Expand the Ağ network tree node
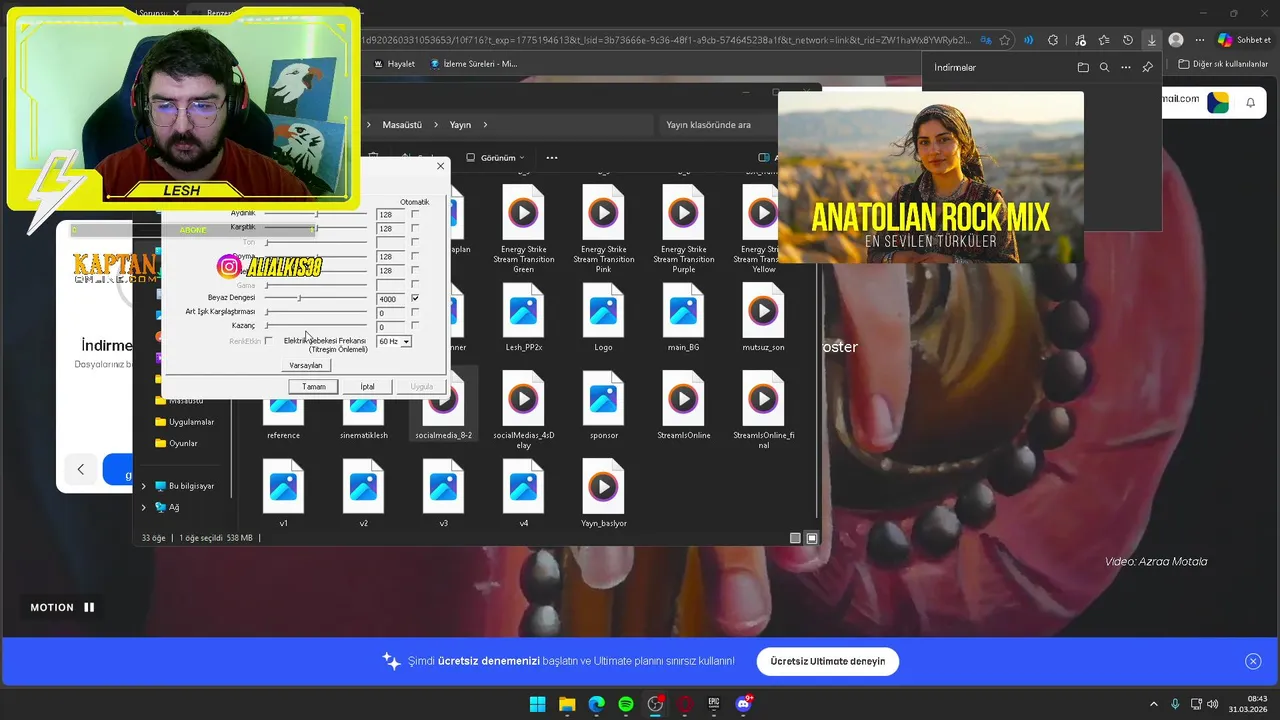 point(143,507)
